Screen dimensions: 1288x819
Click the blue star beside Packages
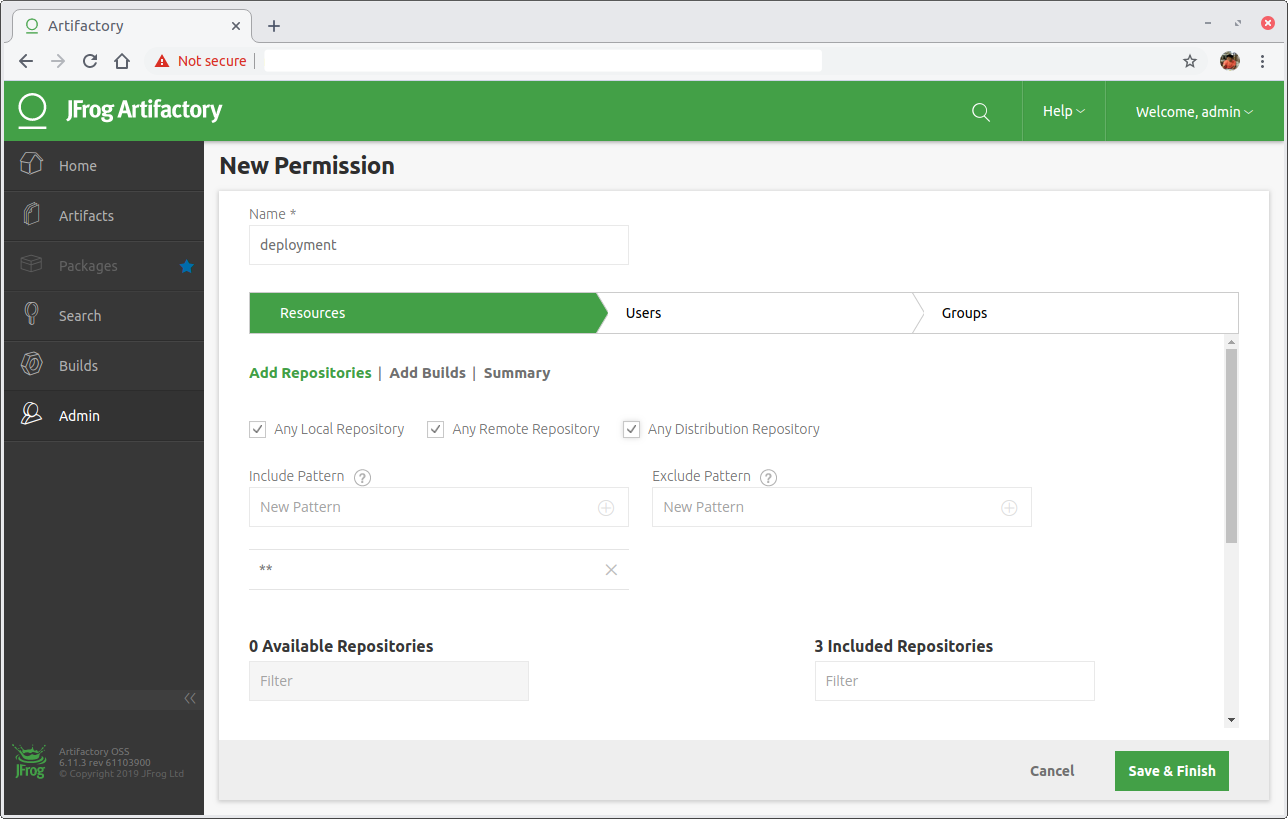coord(186,266)
